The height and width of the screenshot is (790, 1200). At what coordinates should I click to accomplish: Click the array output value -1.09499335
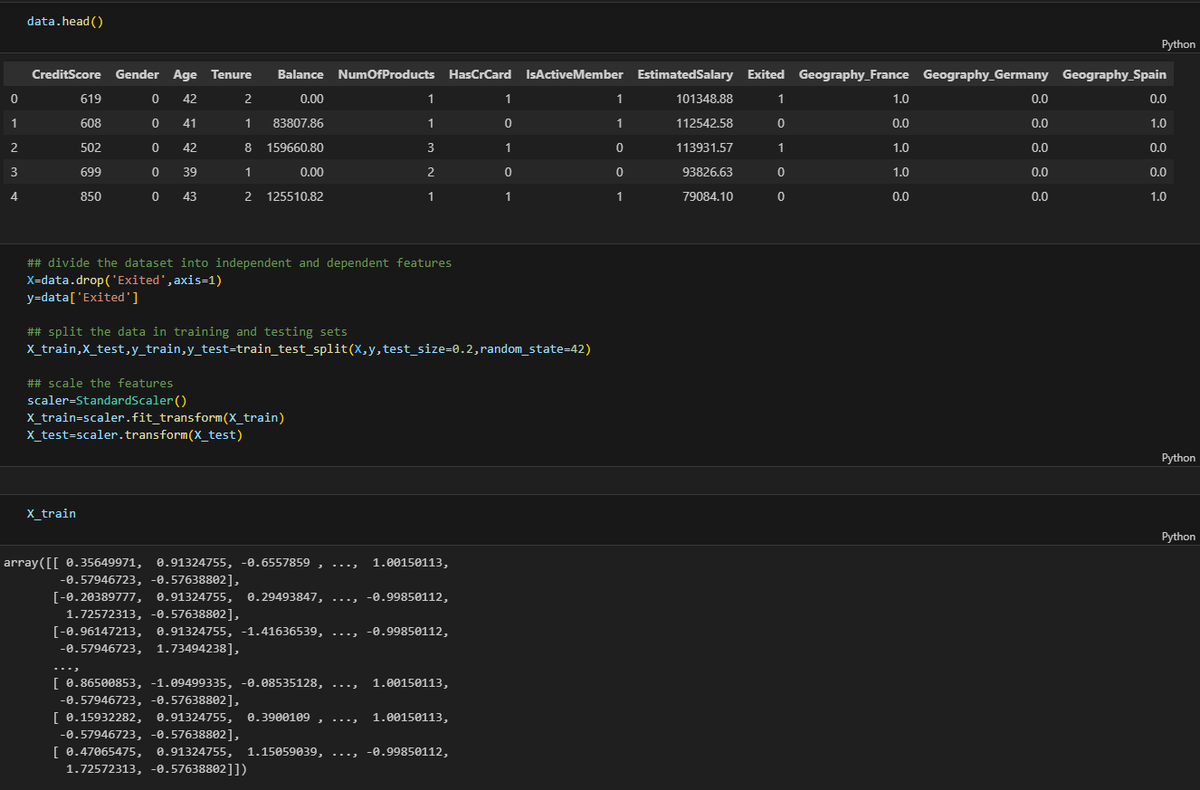point(190,683)
